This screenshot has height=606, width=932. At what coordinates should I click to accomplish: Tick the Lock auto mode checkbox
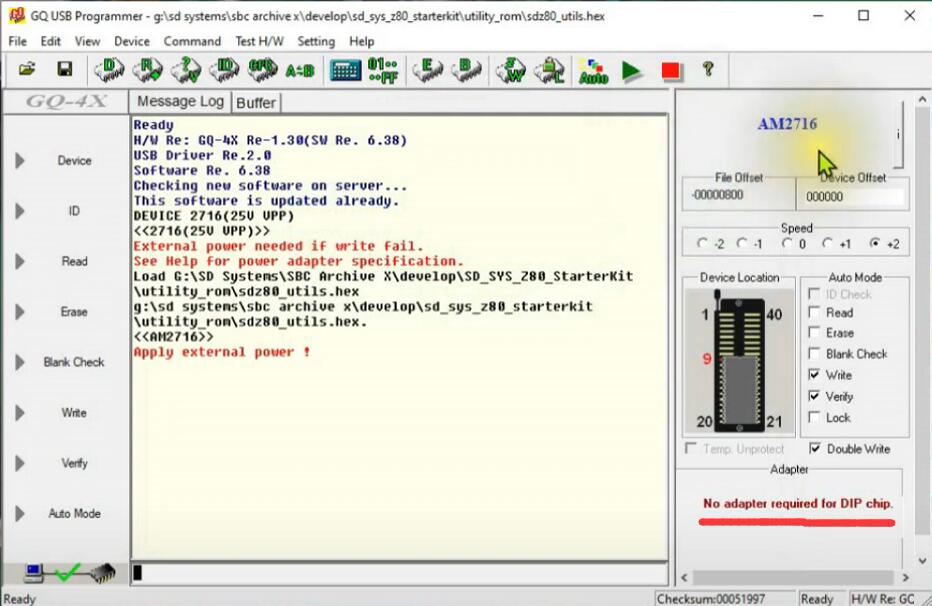coord(814,417)
